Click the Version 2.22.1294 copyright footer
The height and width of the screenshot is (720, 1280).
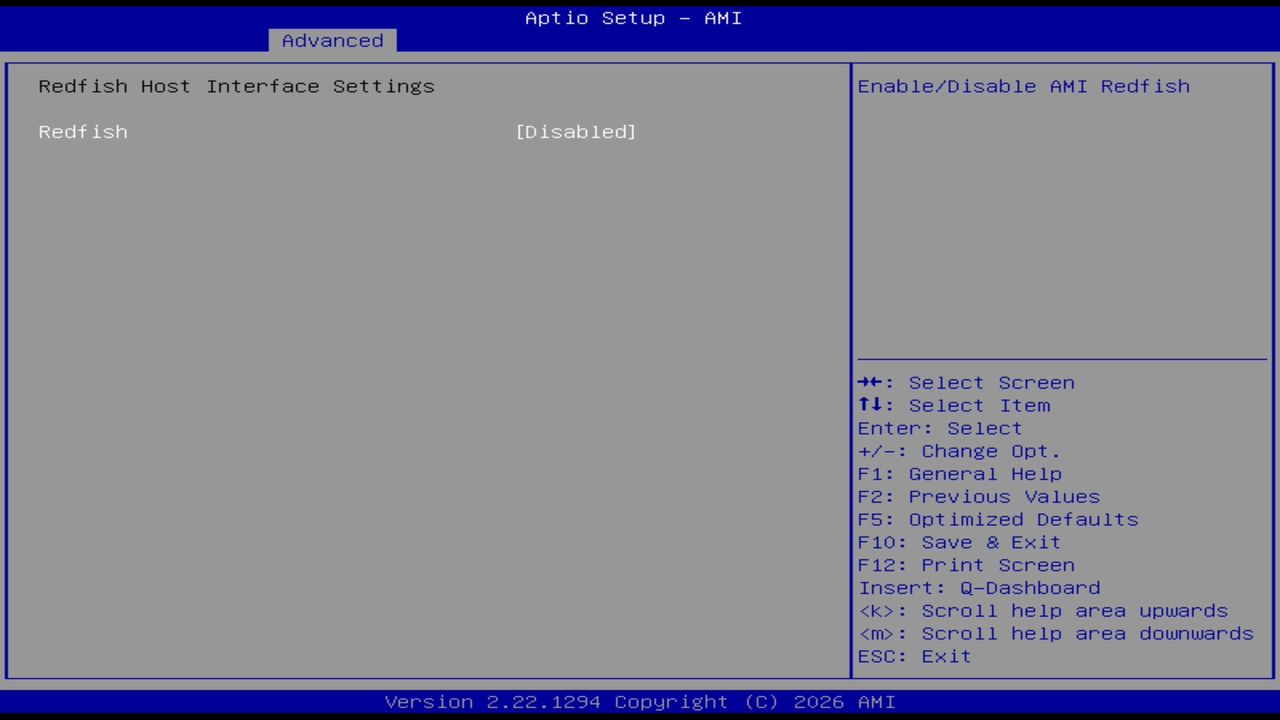tap(633, 701)
